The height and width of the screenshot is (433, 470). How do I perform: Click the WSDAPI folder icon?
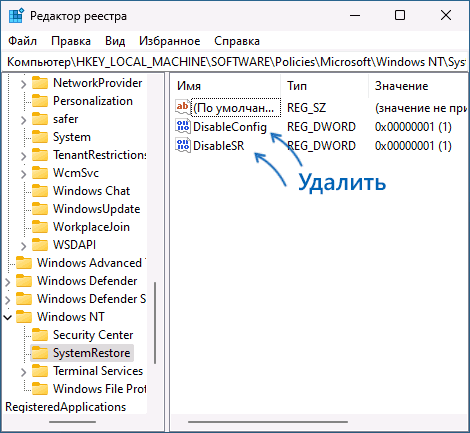tap(40, 245)
